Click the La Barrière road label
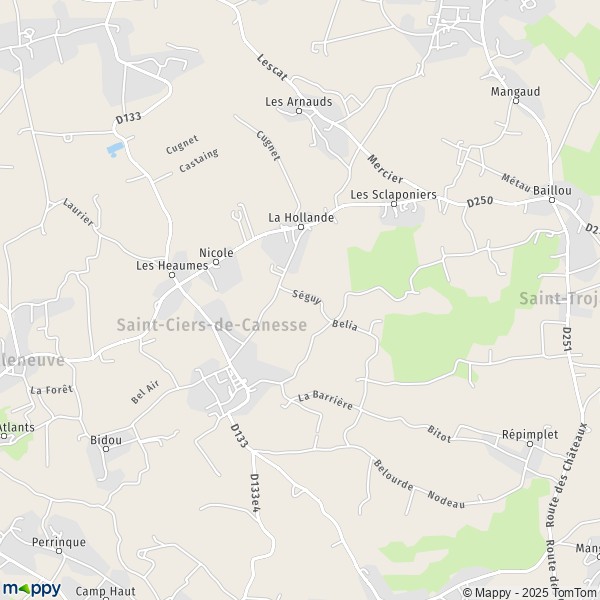This screenshot has width=600, height=600. click(x=325, y=400)
